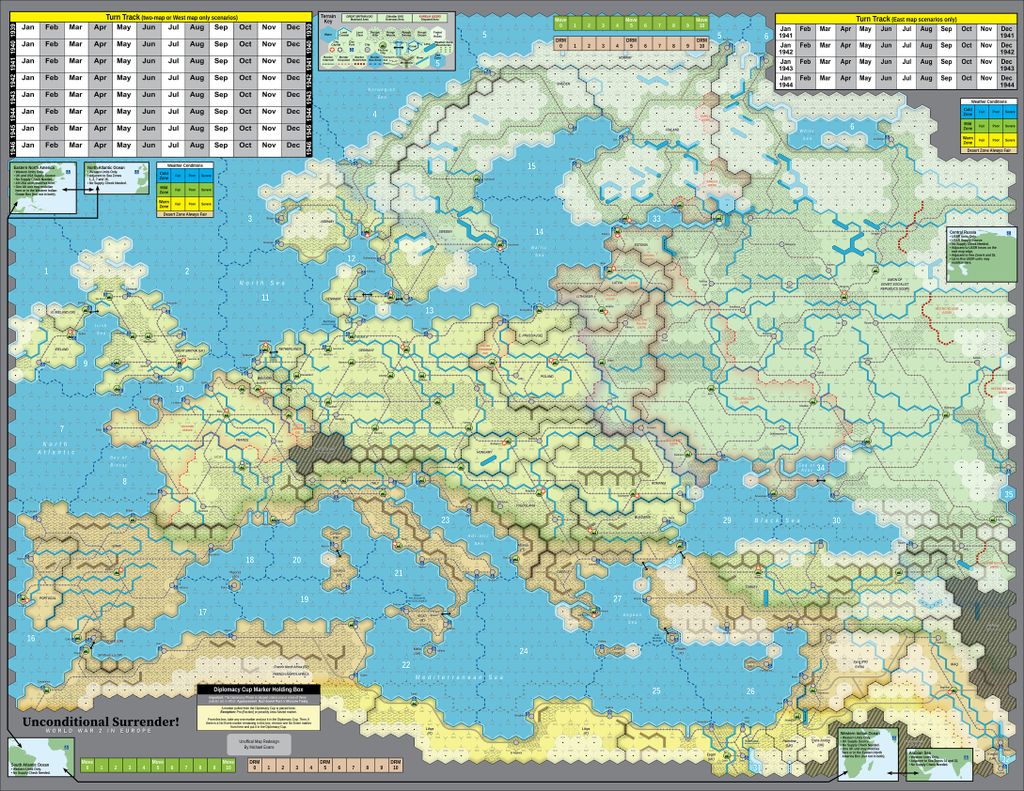Click the Western Indian Ocean holding box

click(x=868, y=754)
